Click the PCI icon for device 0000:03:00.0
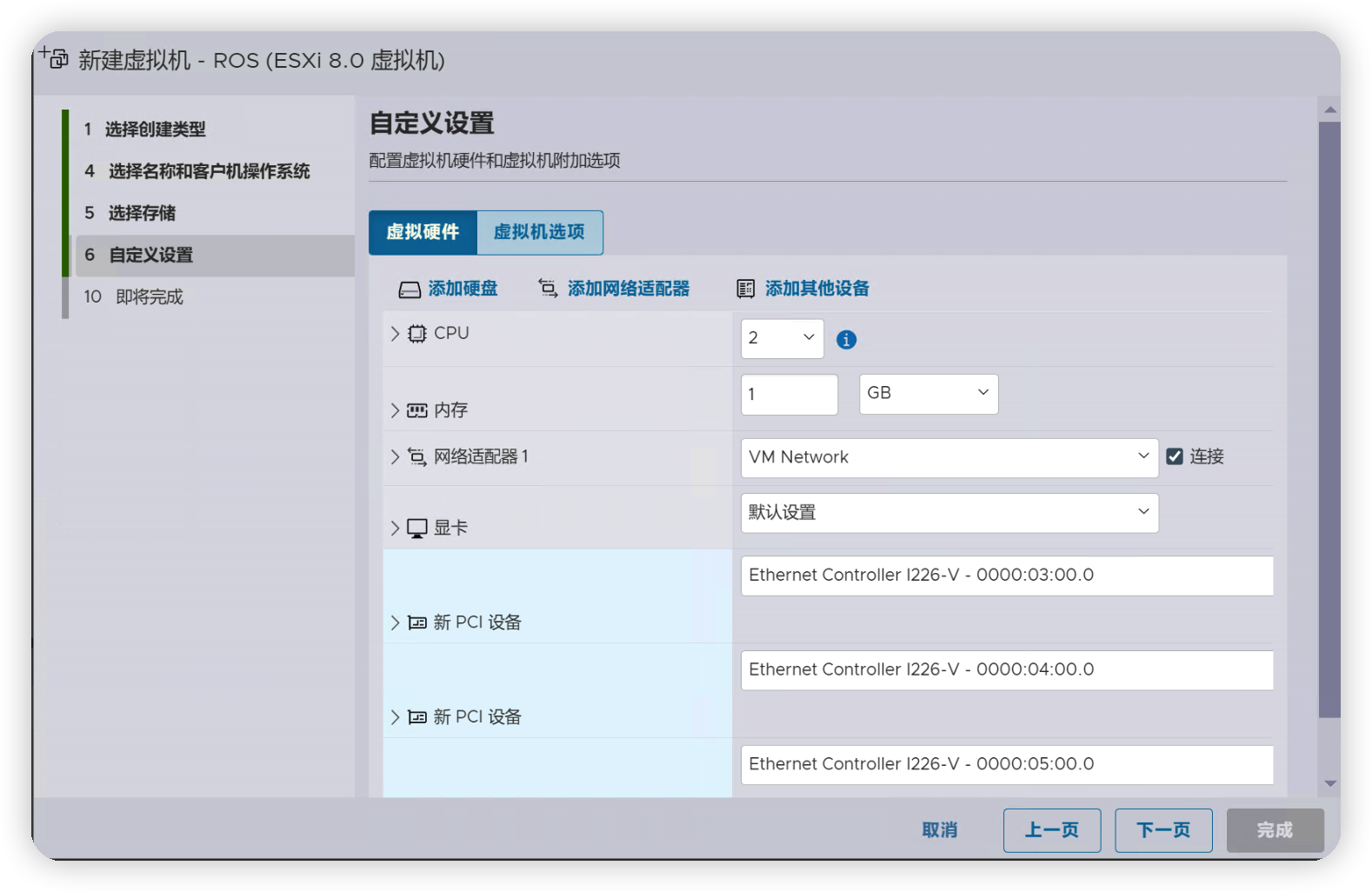The image size is (1372, 892). (x=417, y=623)
